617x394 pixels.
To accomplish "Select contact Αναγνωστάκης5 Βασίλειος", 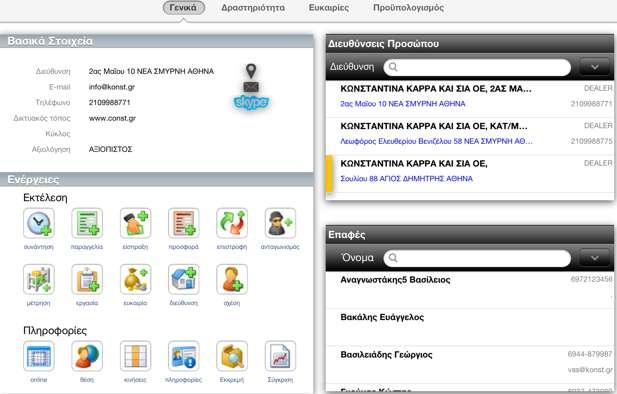I will tap(470, 289).
